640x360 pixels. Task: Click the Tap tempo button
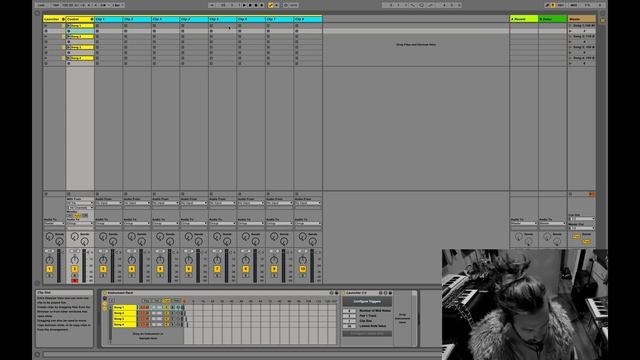click(56, 5)
